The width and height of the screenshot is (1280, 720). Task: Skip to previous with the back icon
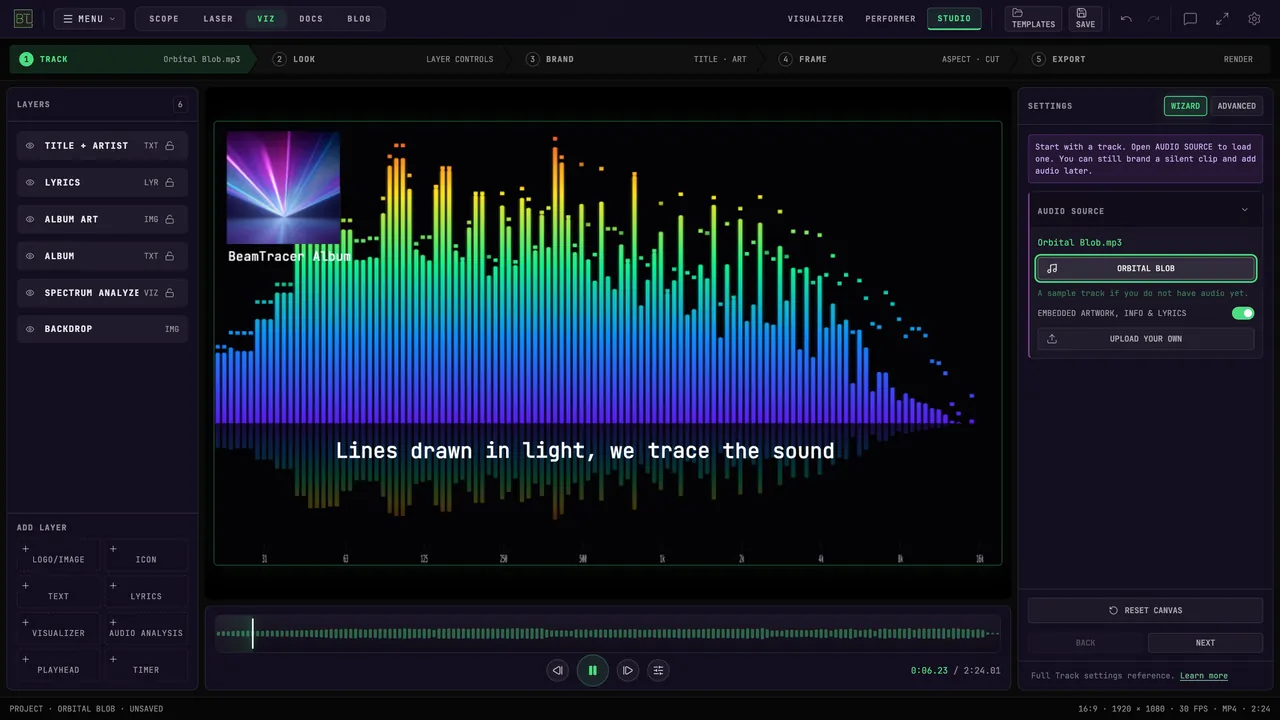[558, 670]
